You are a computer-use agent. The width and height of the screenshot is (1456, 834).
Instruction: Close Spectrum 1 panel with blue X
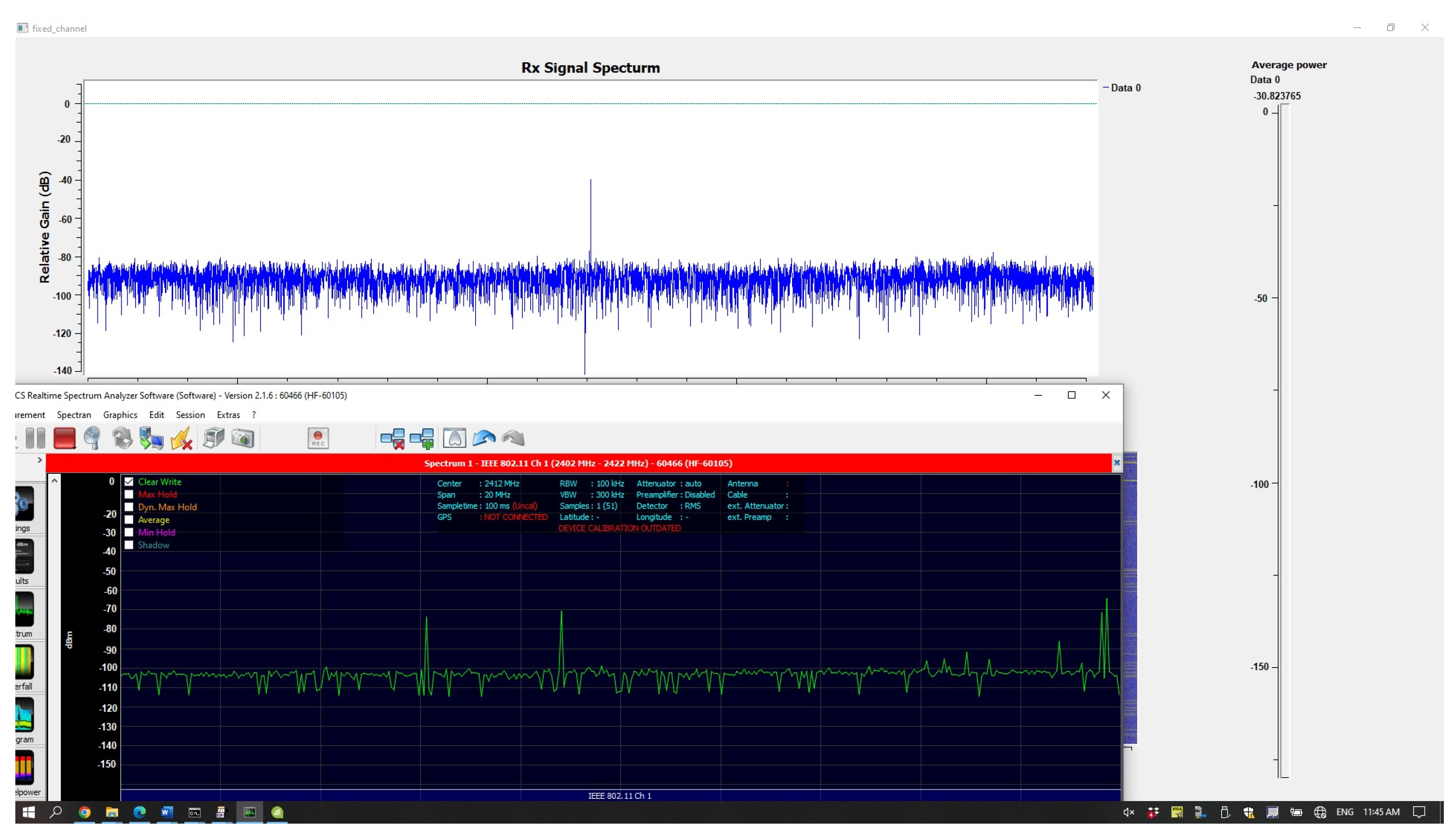click(x=1117, y=463)
